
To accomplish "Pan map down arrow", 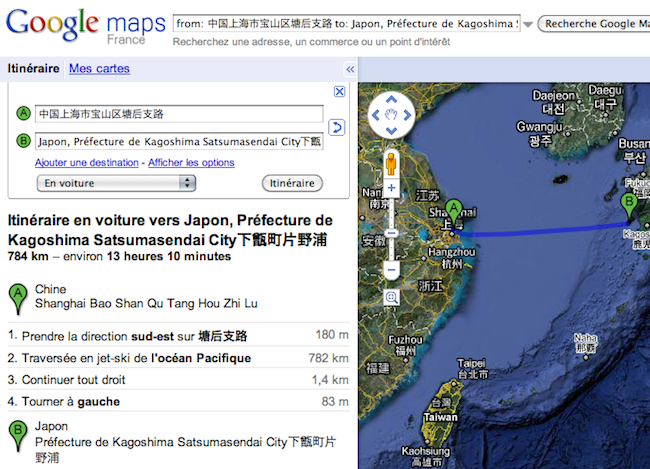I will (391, 131).
